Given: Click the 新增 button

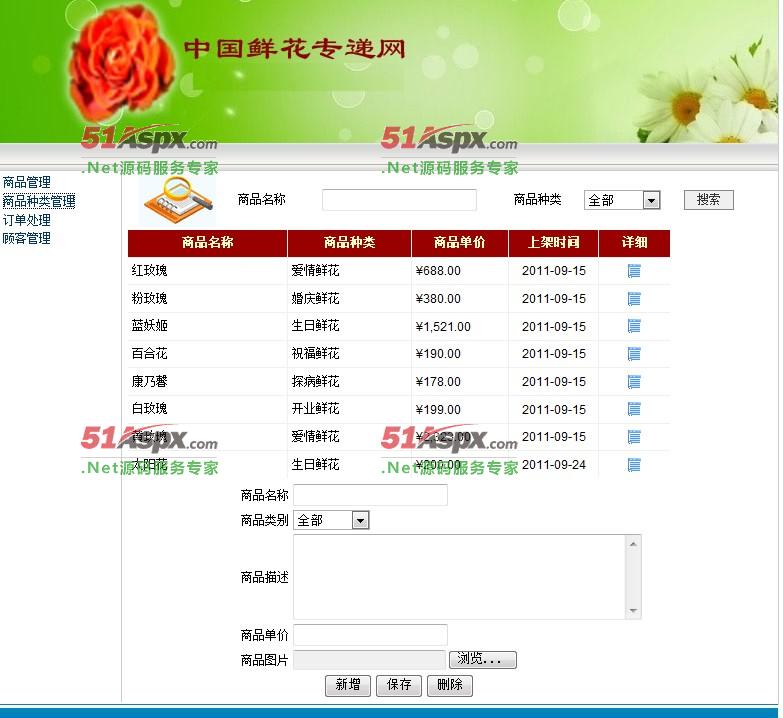Looking at the screenshot, I should click(x=348, y=685).
